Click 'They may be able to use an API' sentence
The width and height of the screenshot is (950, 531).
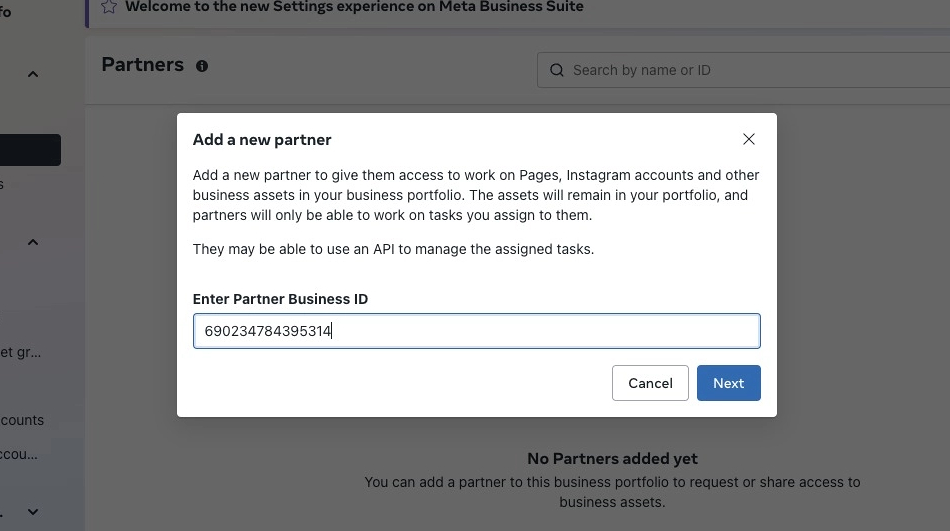tap(393, 249)
